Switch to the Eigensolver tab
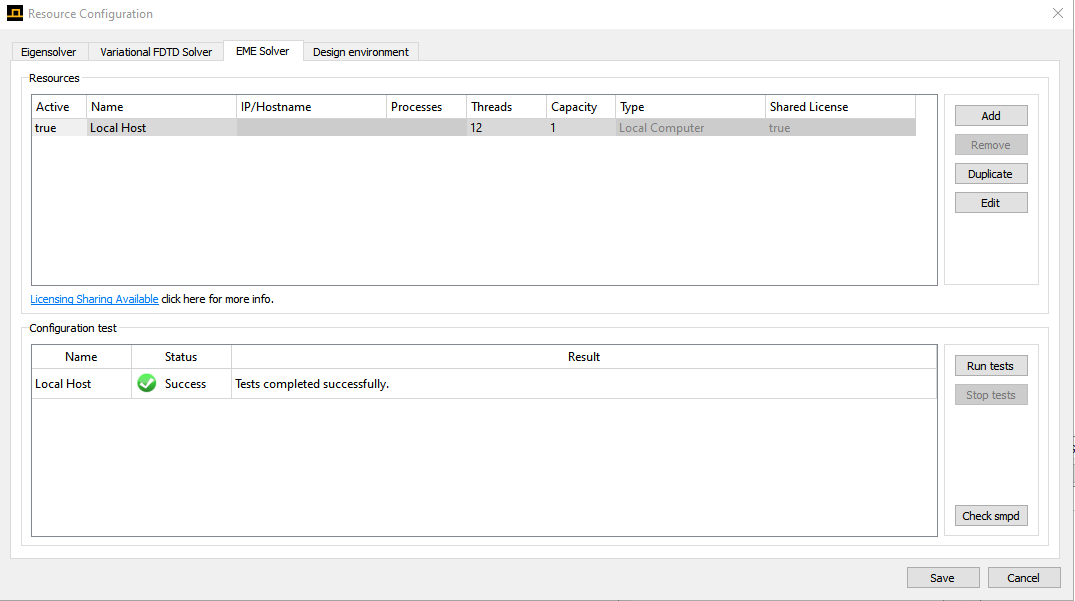The image size is (1075, 601). (x=49, y=52)
